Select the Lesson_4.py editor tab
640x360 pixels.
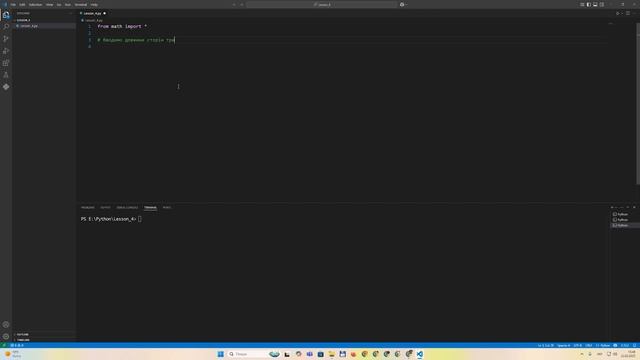[92, 13]
